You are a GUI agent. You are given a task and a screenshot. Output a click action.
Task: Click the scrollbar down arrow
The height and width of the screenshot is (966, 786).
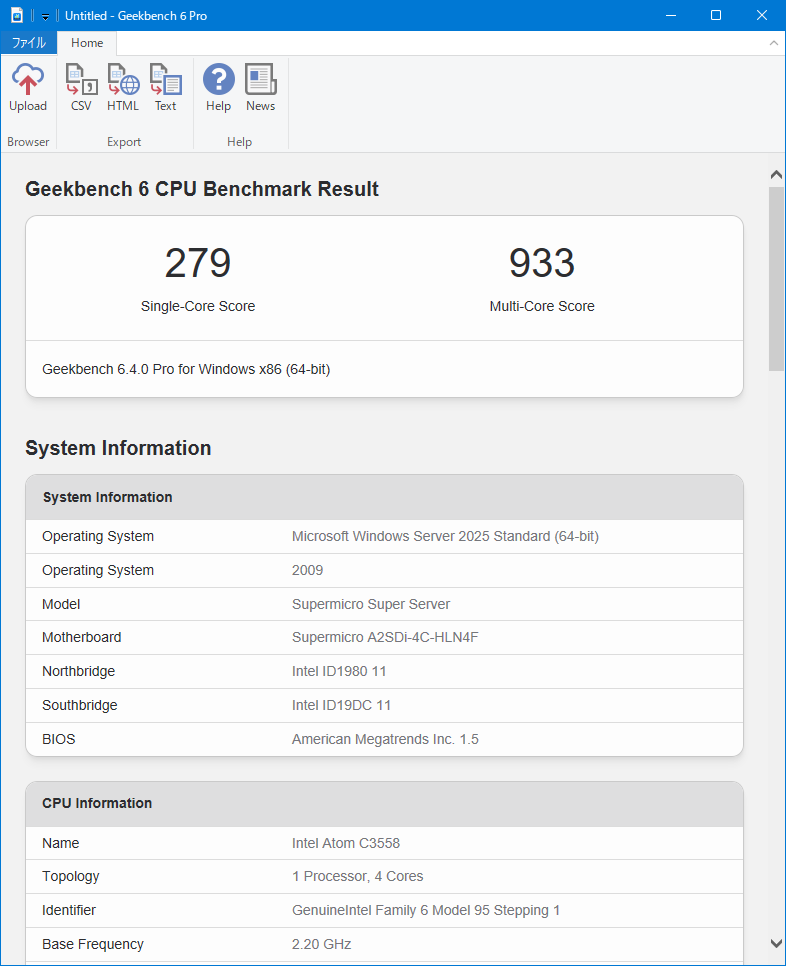[x=776, y=943]
